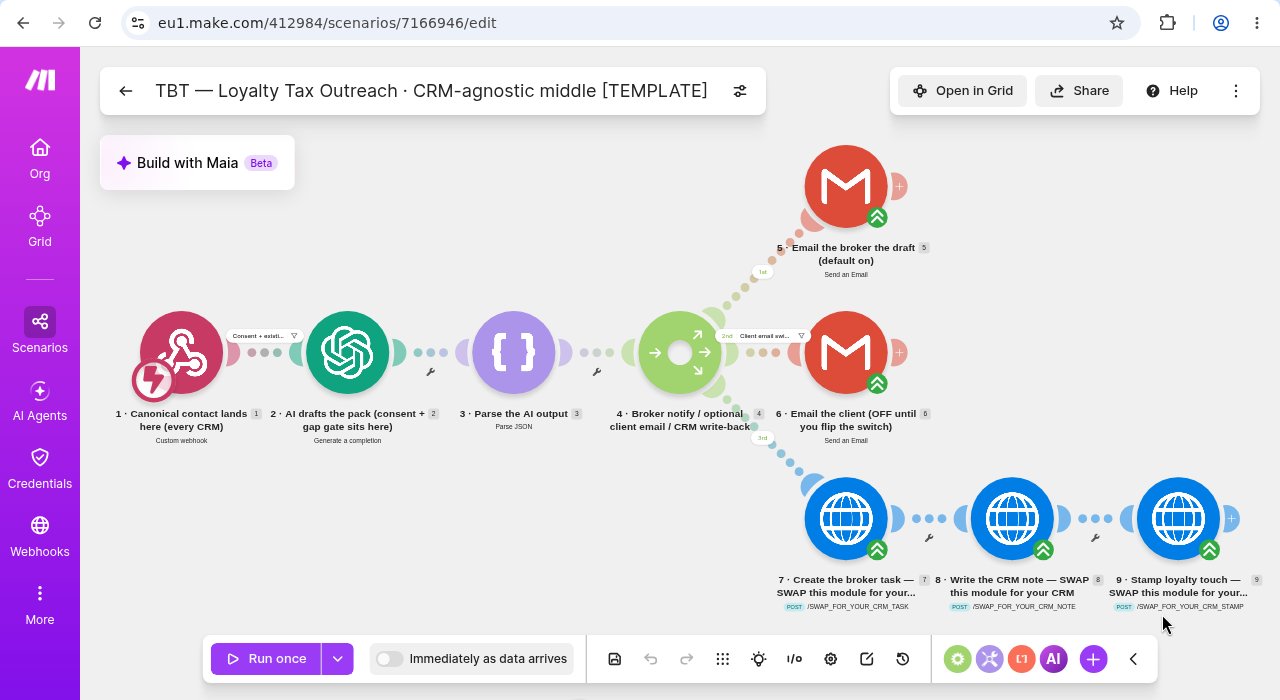Image resolution: width=1280 pixels, height=700 pixels.
Task: Toggle the Immediately as data arrives scheduling switch
Action: 390,659
